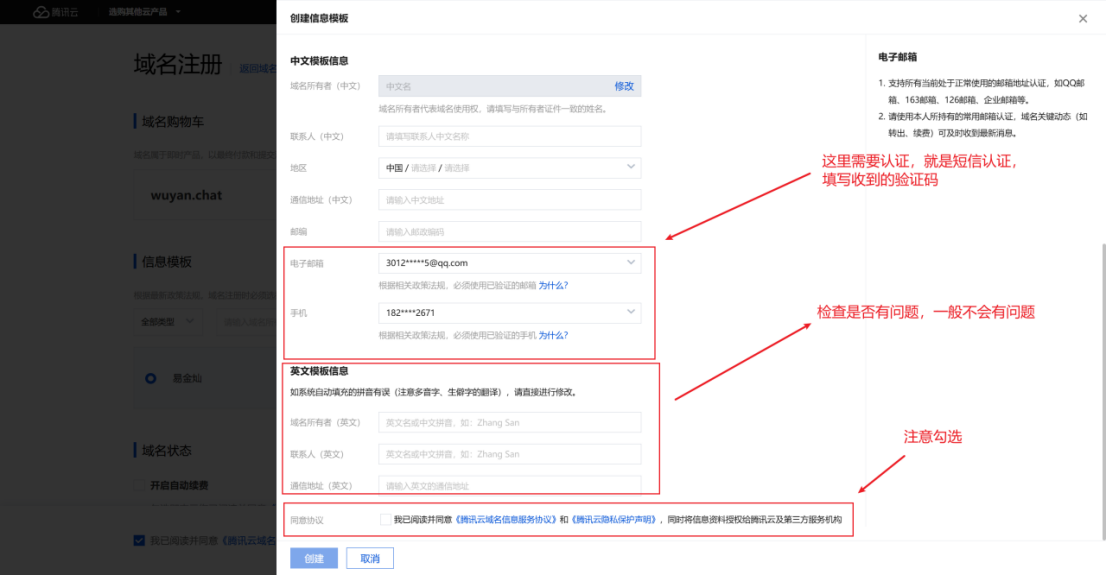Check the 同意协议 agreement checkbox
This screenshot has height=576, width=1106.
tap(385, 520)
